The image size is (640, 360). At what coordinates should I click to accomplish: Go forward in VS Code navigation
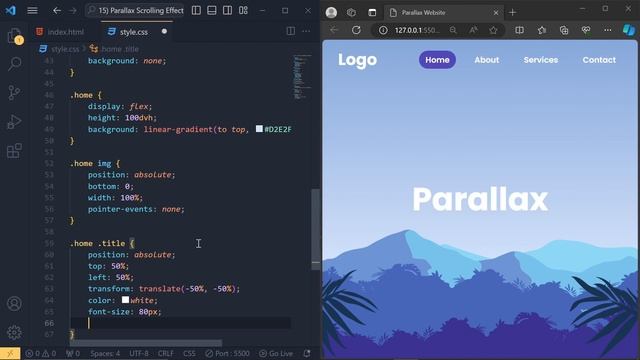point(73,11)
